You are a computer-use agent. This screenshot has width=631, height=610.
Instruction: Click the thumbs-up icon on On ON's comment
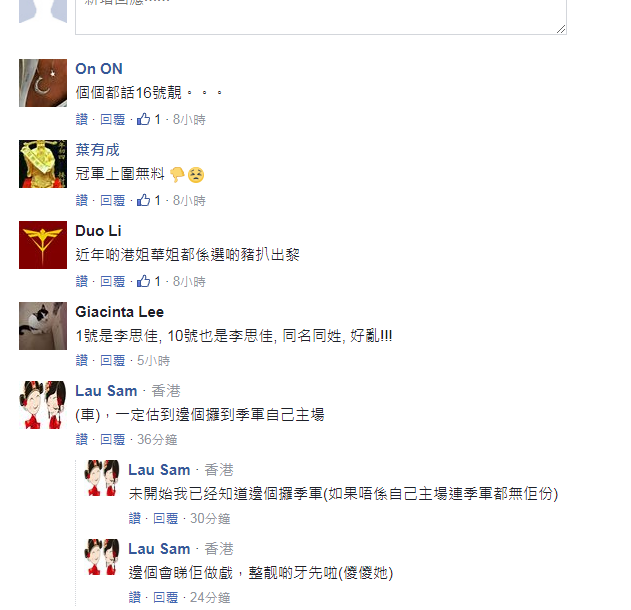tap(143, 119)
